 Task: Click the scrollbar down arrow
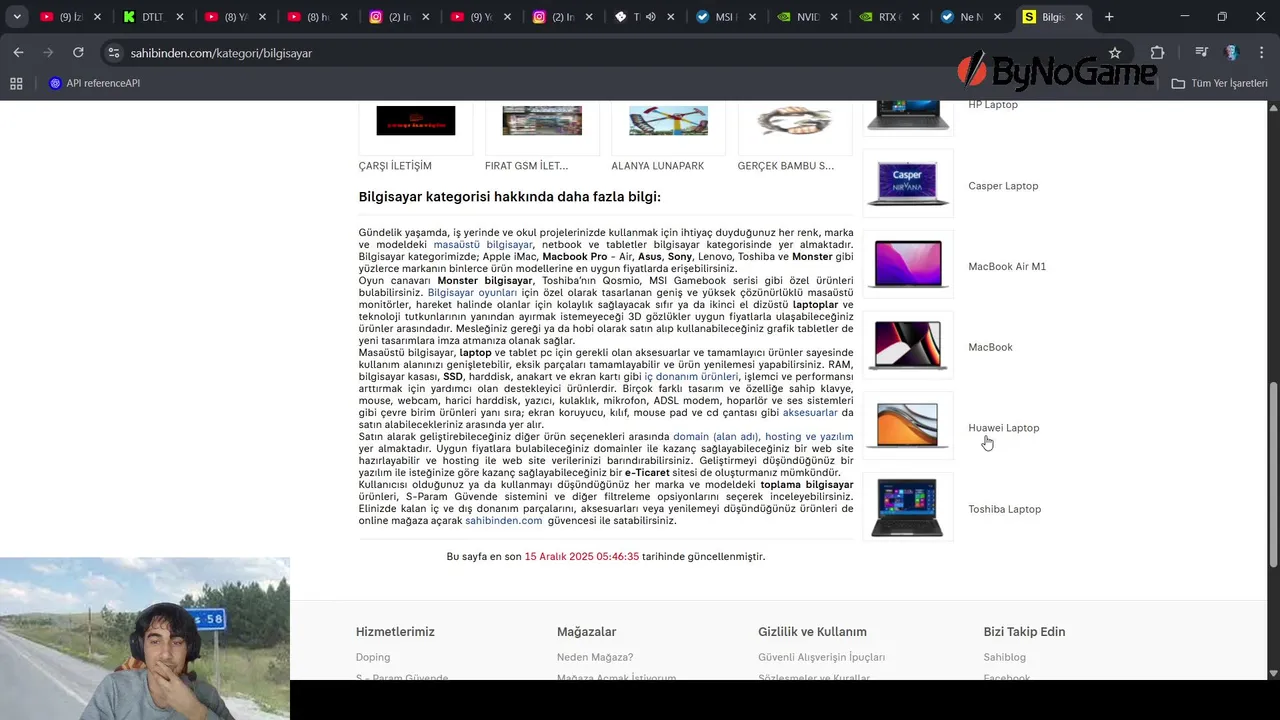(1273, 673)
